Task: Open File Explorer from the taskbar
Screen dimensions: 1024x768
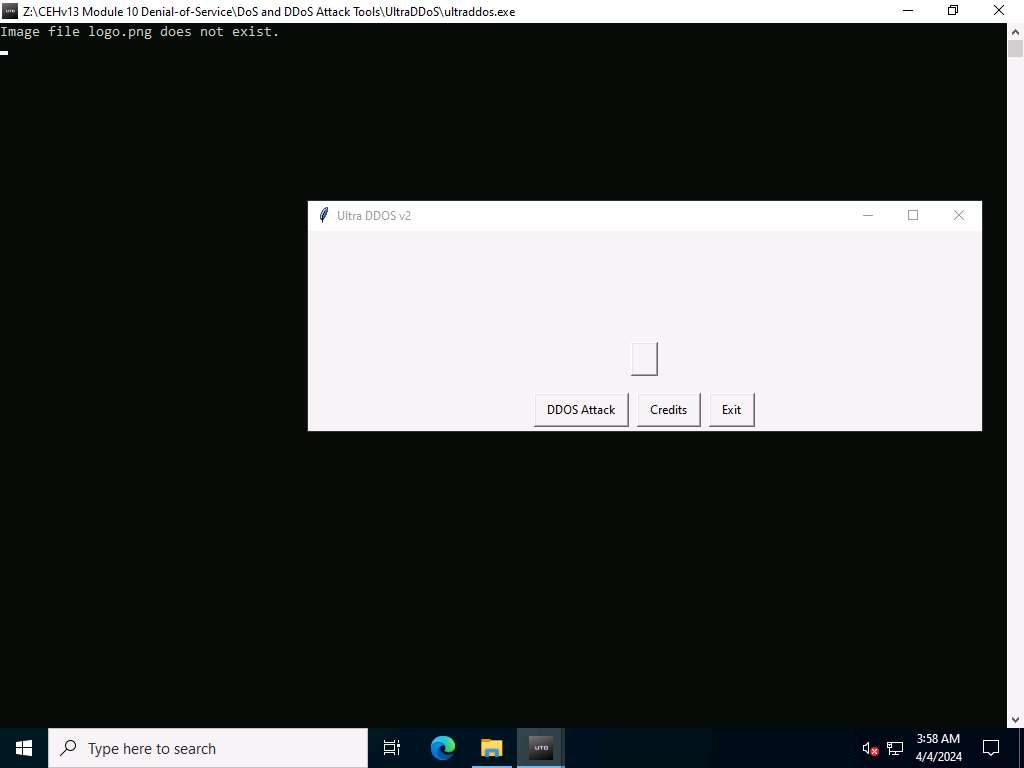Action: pos(491,748)
